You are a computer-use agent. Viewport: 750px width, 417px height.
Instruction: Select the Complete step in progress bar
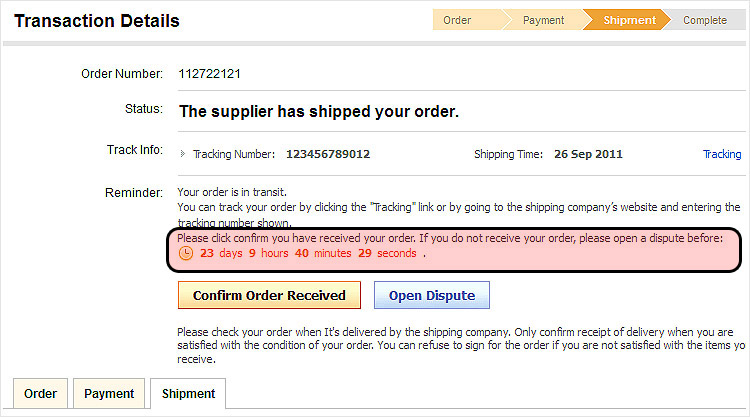click(705, 20)
